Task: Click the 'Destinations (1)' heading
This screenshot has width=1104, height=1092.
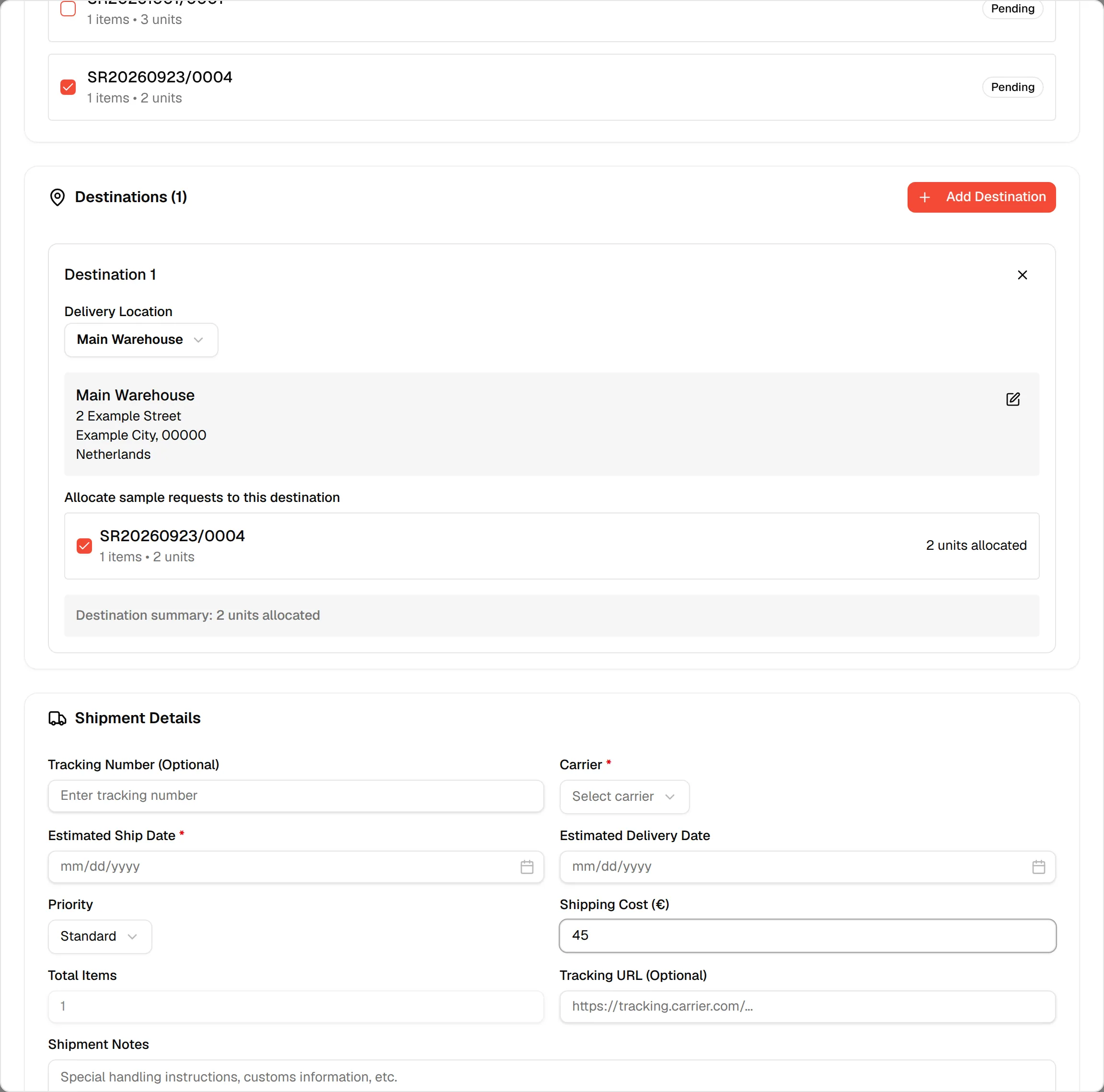Action: [x=131, y=197]
